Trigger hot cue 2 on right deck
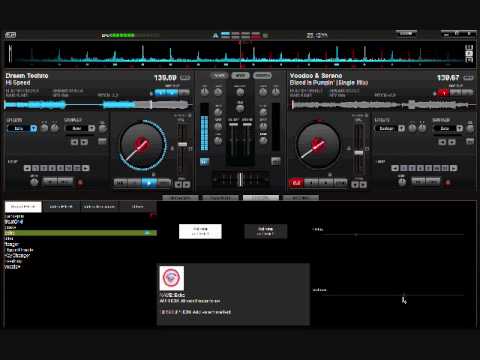 point(456,93)
